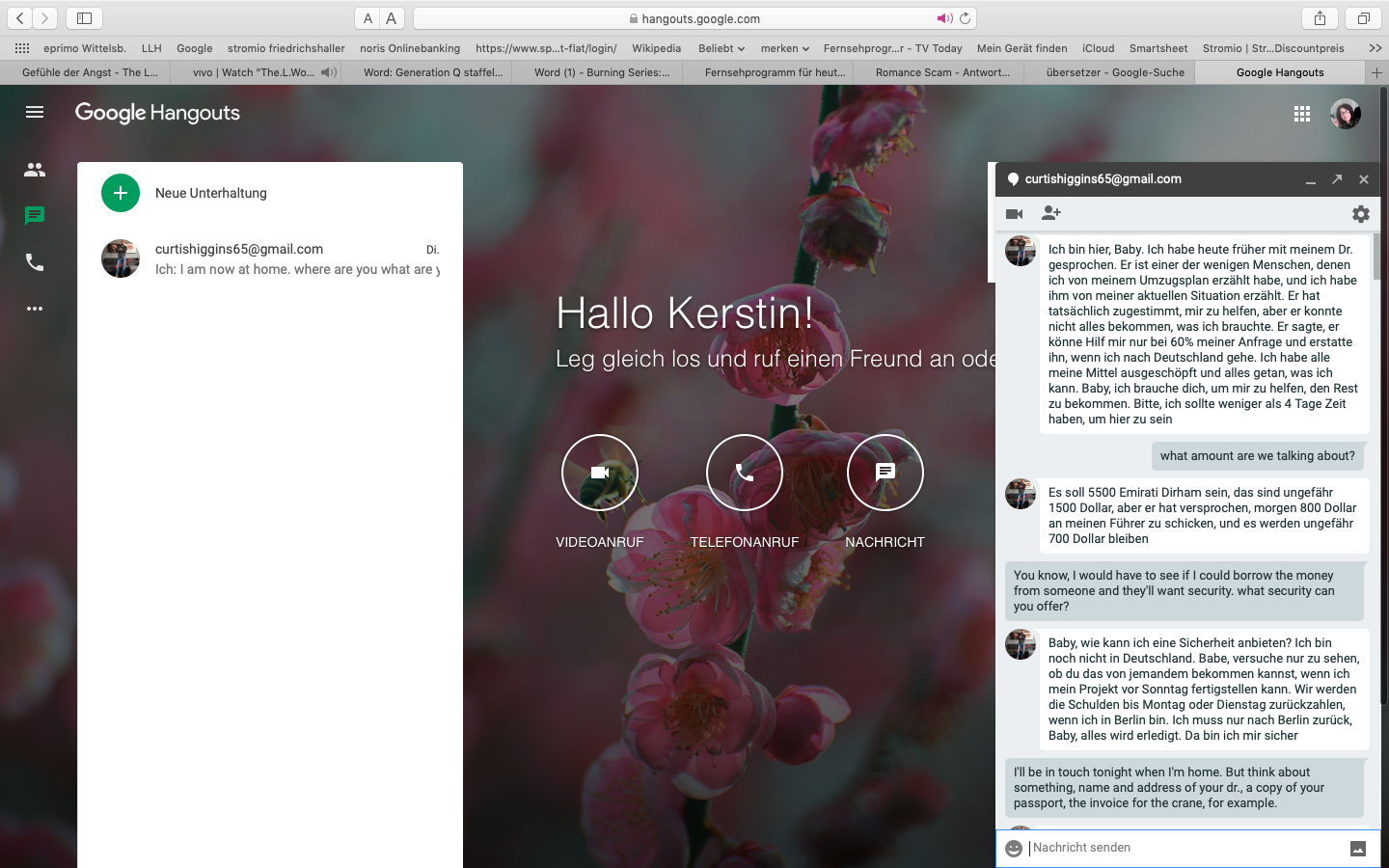1389x868 pixels.
Task: Open stromio friedrichshaller bookmark
Action: coord(286,48)
